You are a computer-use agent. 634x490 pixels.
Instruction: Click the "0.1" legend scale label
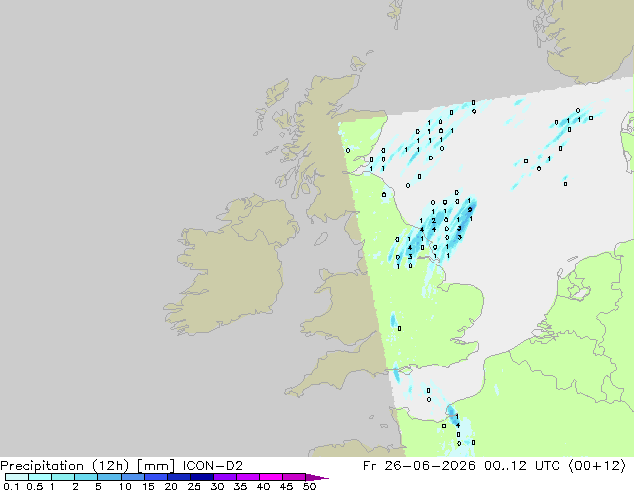(x=11, y=486)
